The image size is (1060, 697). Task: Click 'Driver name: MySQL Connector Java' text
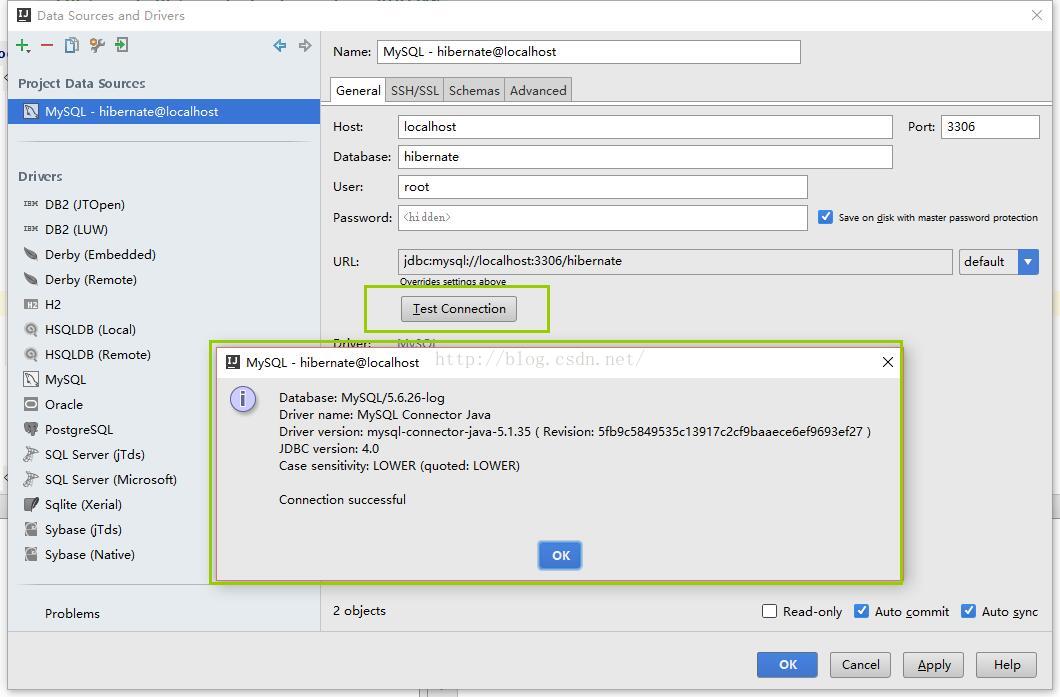pos(385,414)
